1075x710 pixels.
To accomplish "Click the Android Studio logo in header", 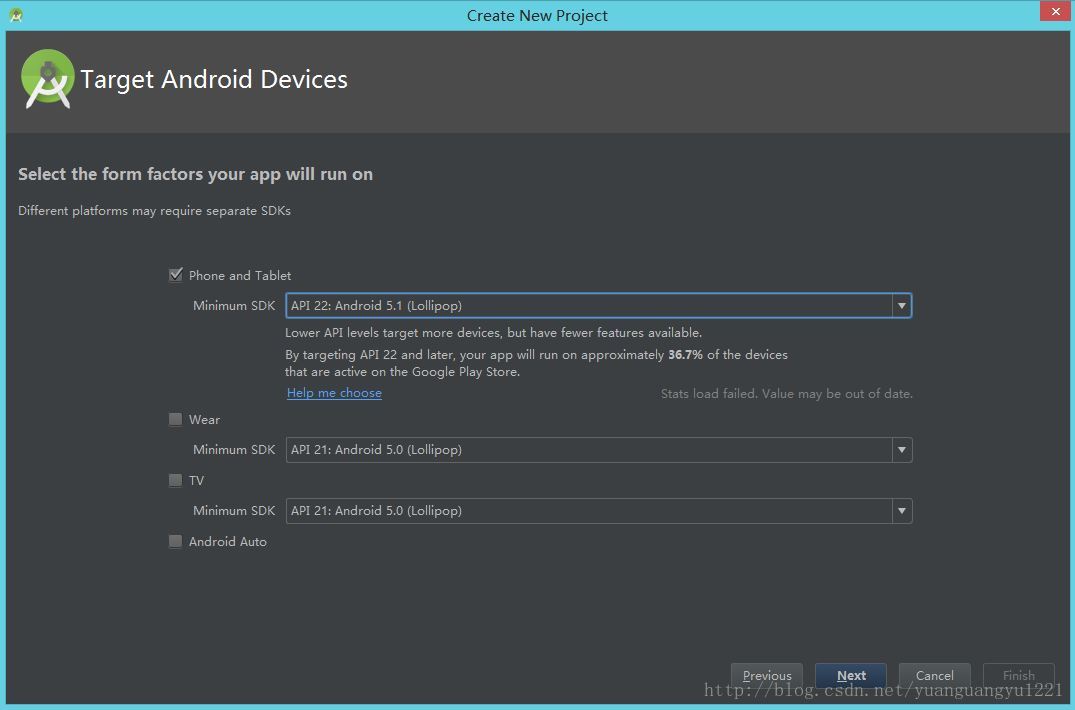I will [x=47, y=79].
